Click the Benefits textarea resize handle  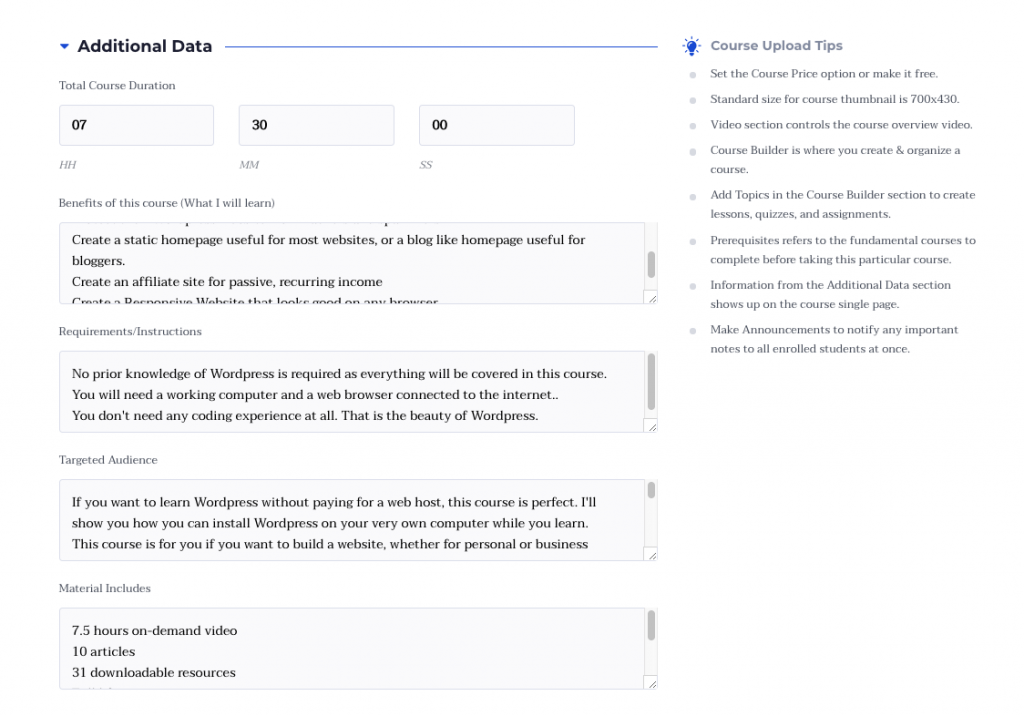[652, 298]
